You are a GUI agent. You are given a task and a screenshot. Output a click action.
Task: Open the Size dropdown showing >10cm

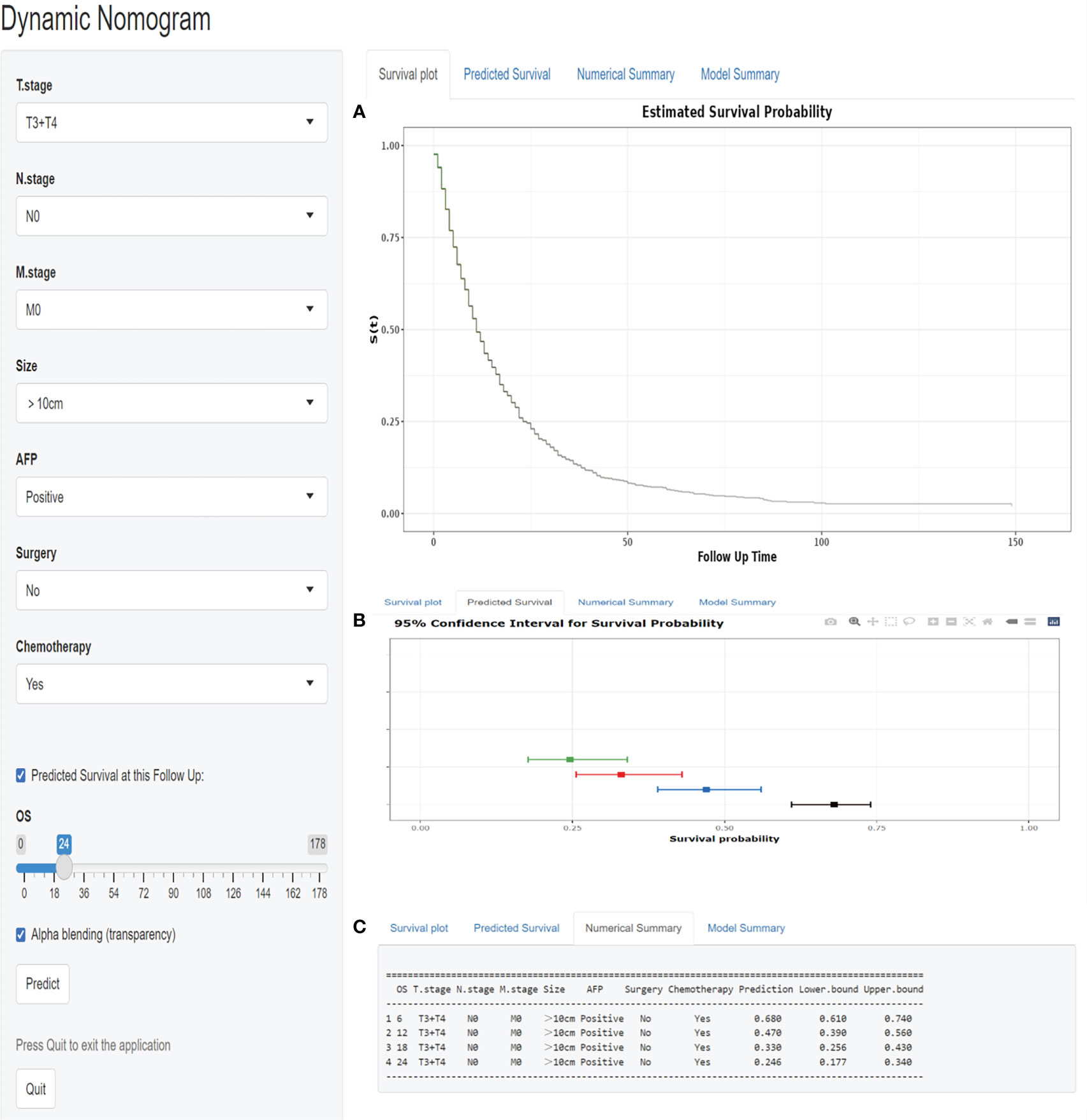pyautogui.click(x=171, y=403)
